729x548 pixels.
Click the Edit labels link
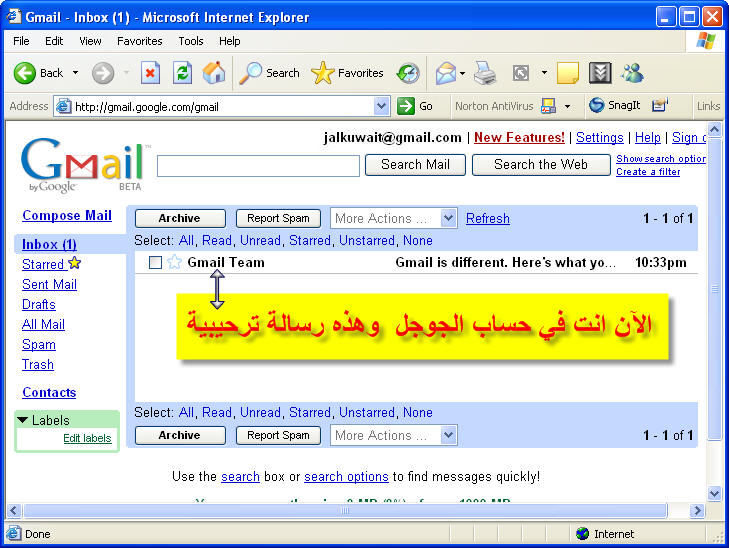tap(87, 438)
